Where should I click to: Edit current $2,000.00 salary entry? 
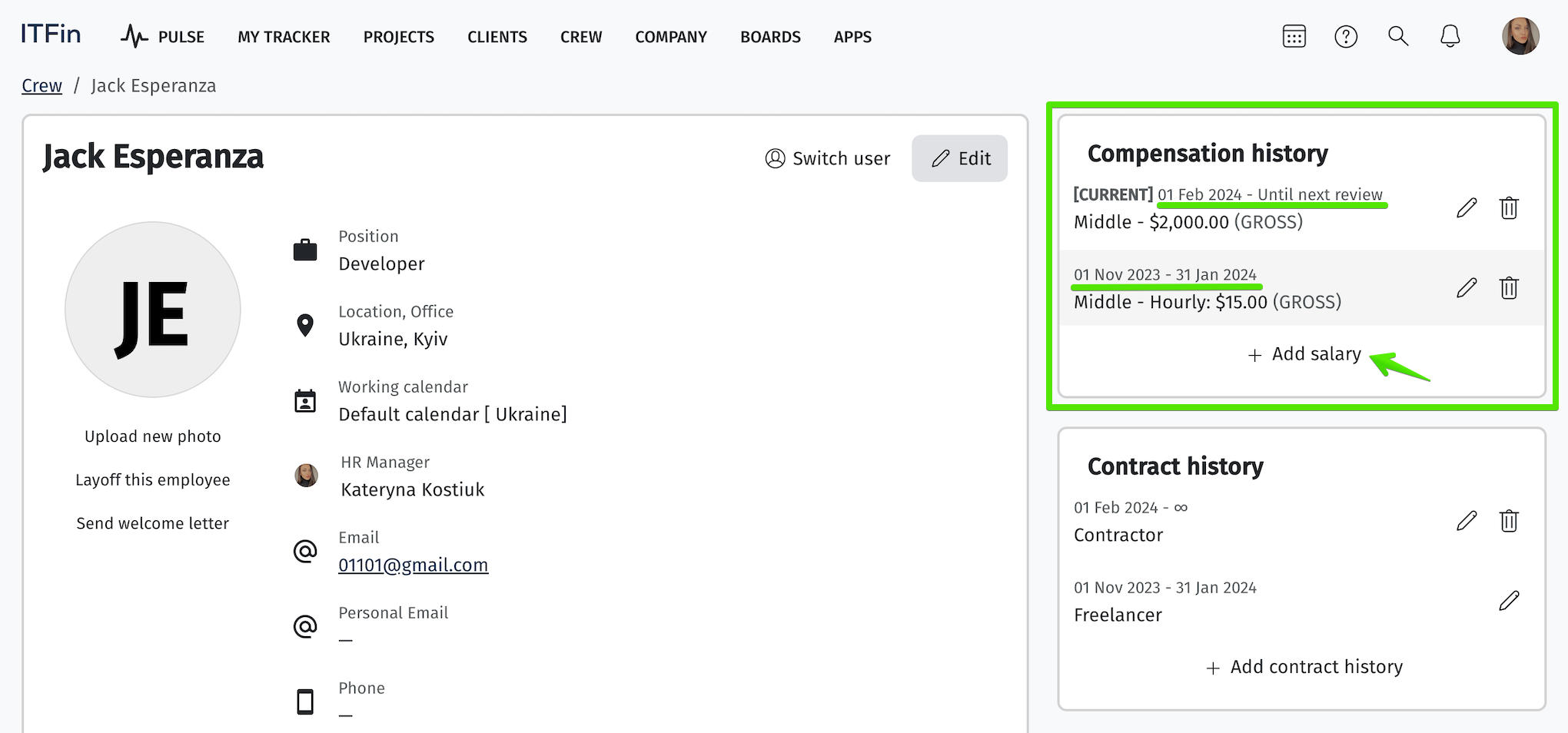click(1467, 208)
